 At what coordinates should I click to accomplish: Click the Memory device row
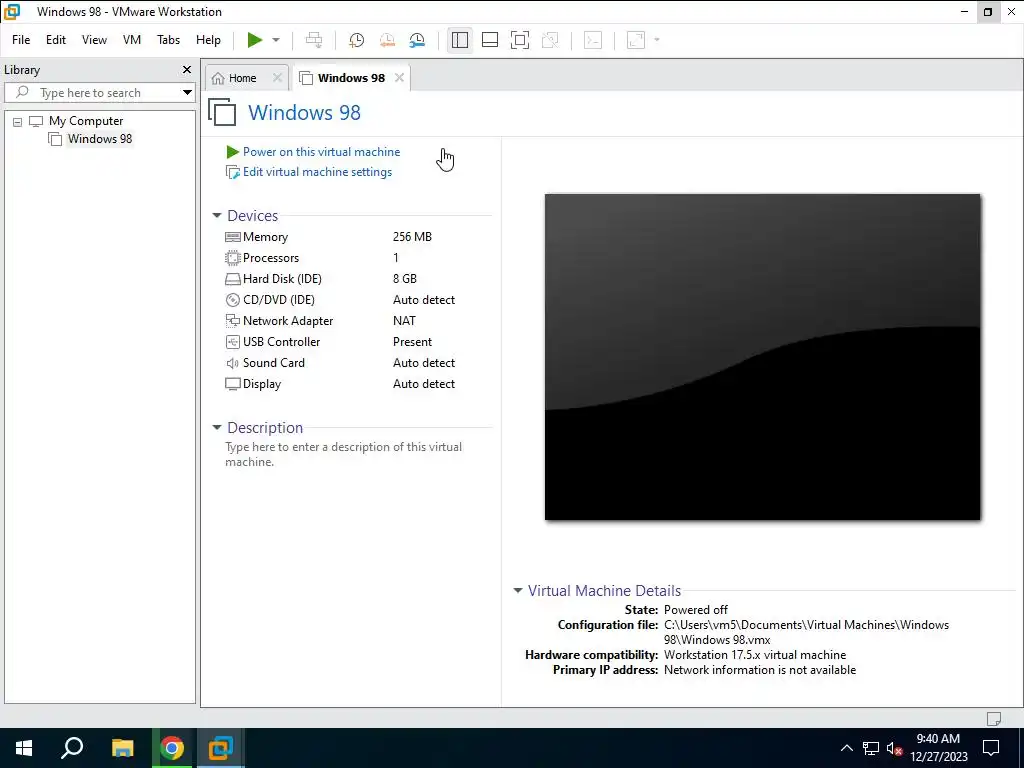click(340, 237)
